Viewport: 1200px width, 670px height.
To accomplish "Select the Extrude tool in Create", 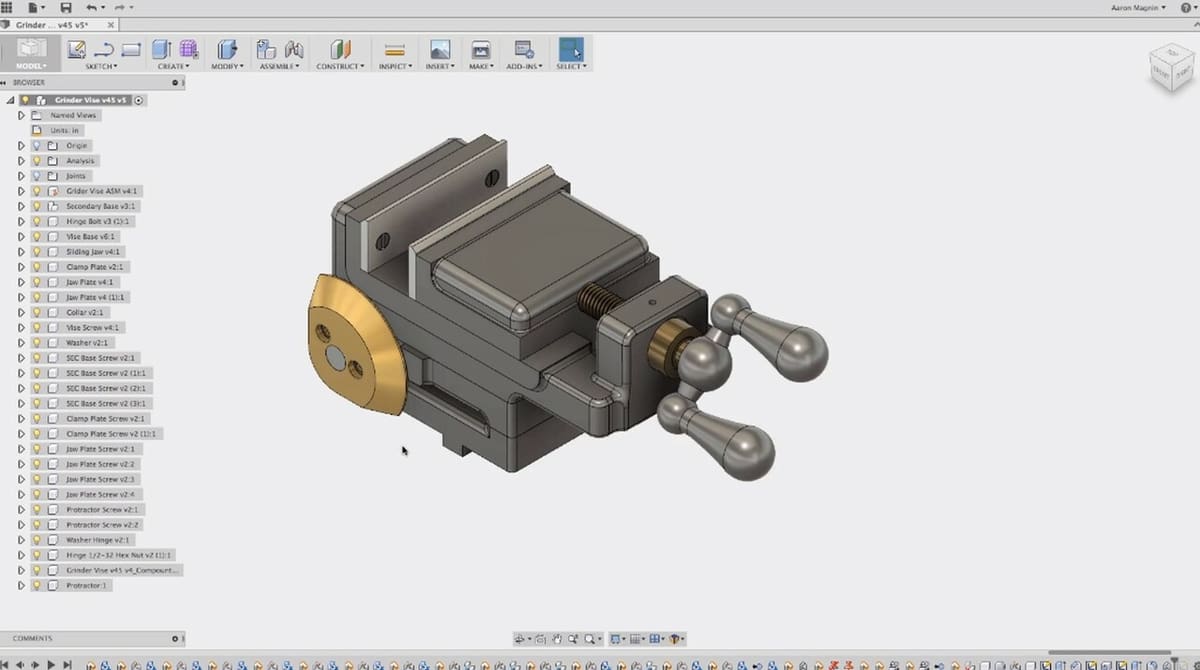I will [160, 49].
